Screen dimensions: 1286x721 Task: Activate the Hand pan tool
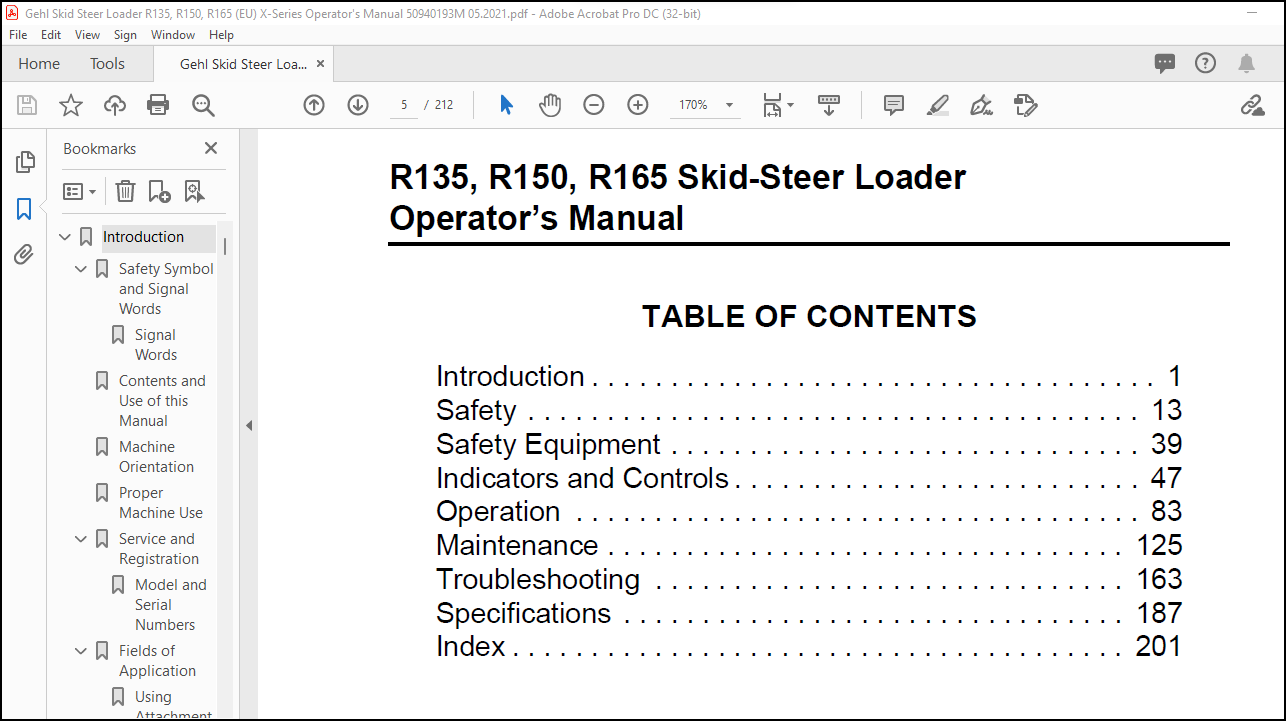pos(550,105)
